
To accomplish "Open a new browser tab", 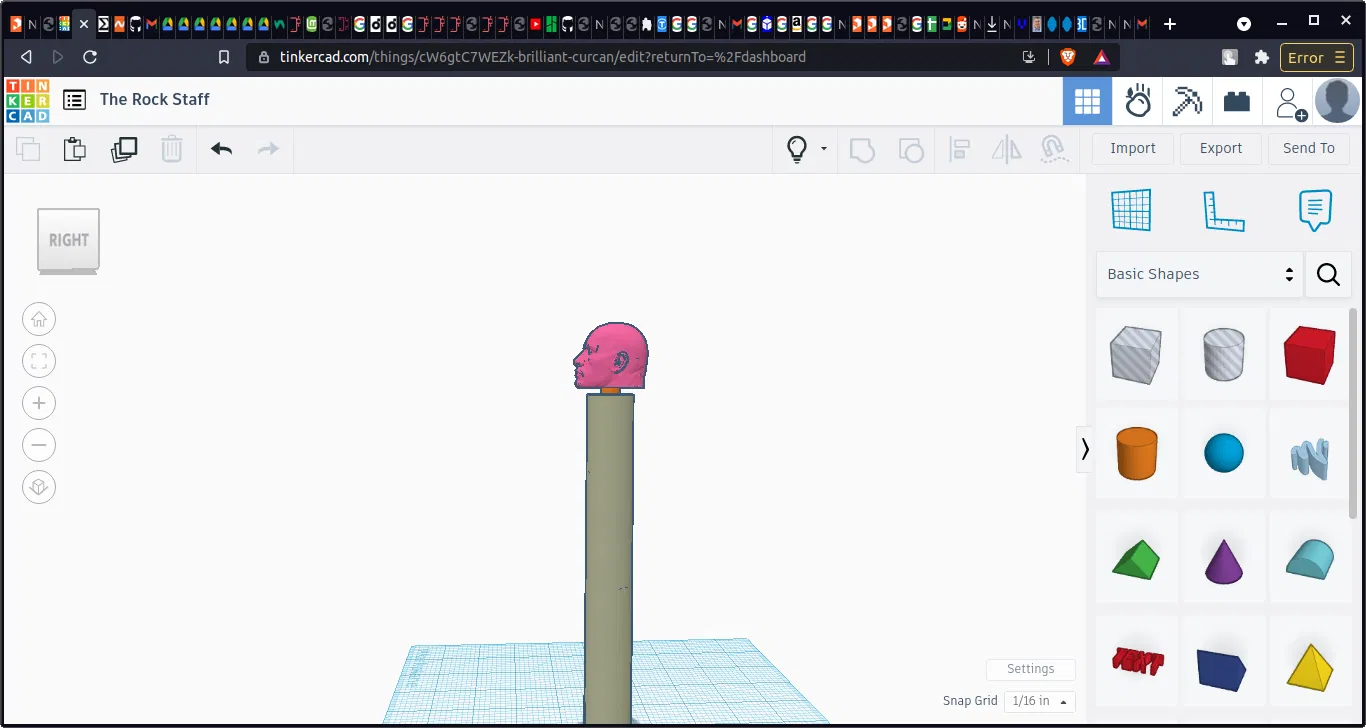I will pos(1170,24).
